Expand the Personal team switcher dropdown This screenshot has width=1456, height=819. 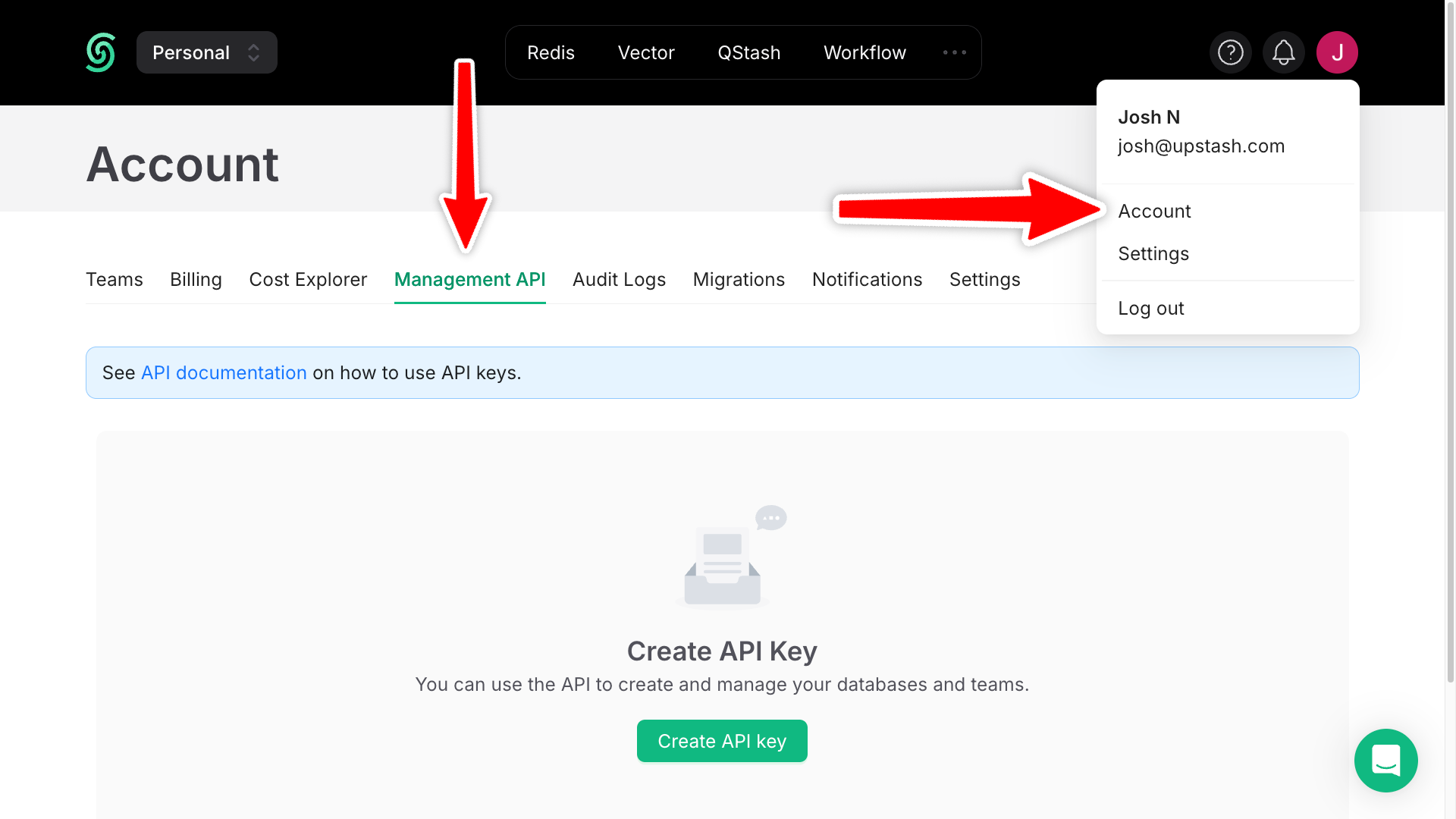pos(206,52)
